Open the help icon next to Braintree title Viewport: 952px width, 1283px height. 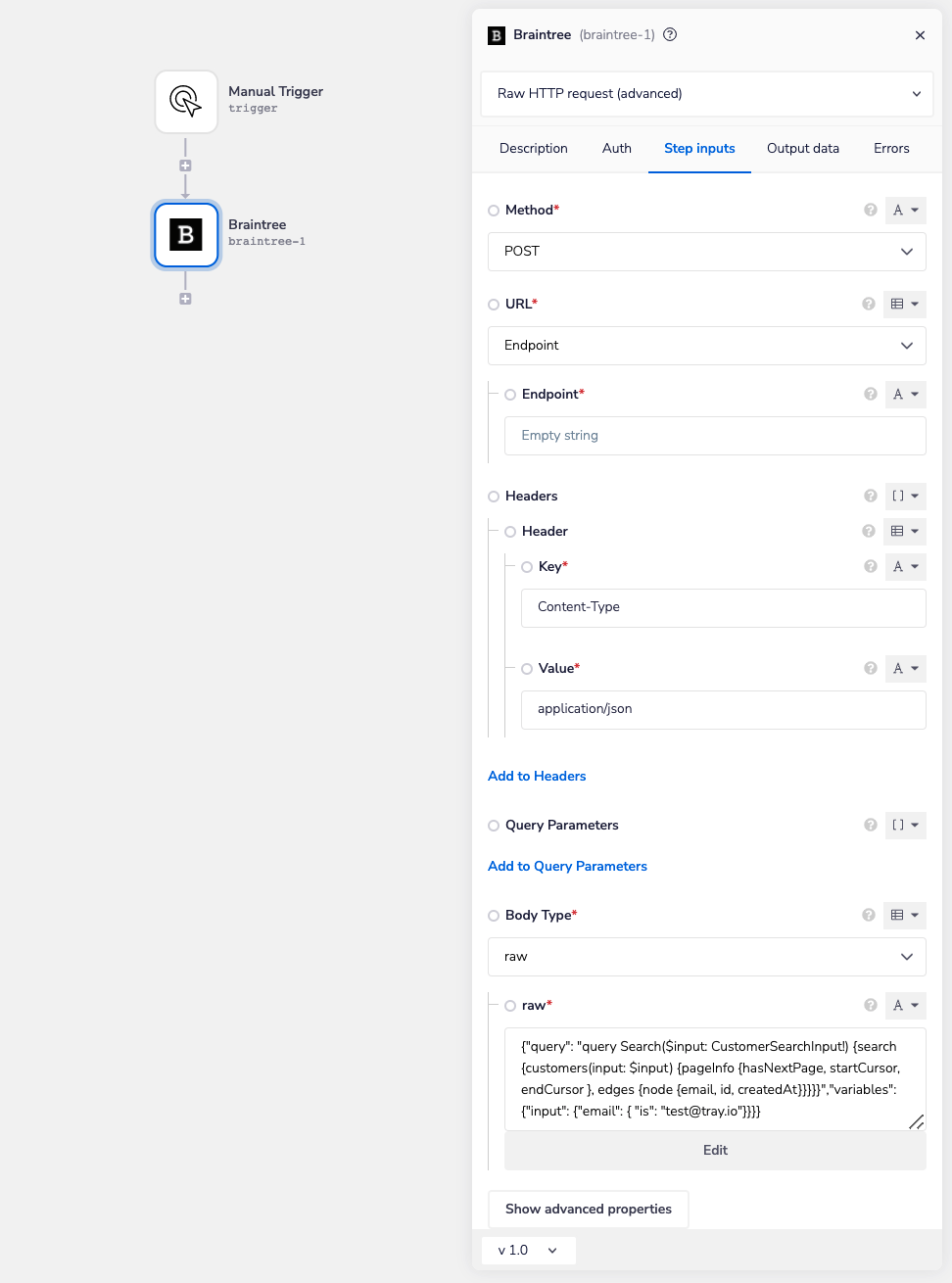pyautogui.click(x=670, y=34)
